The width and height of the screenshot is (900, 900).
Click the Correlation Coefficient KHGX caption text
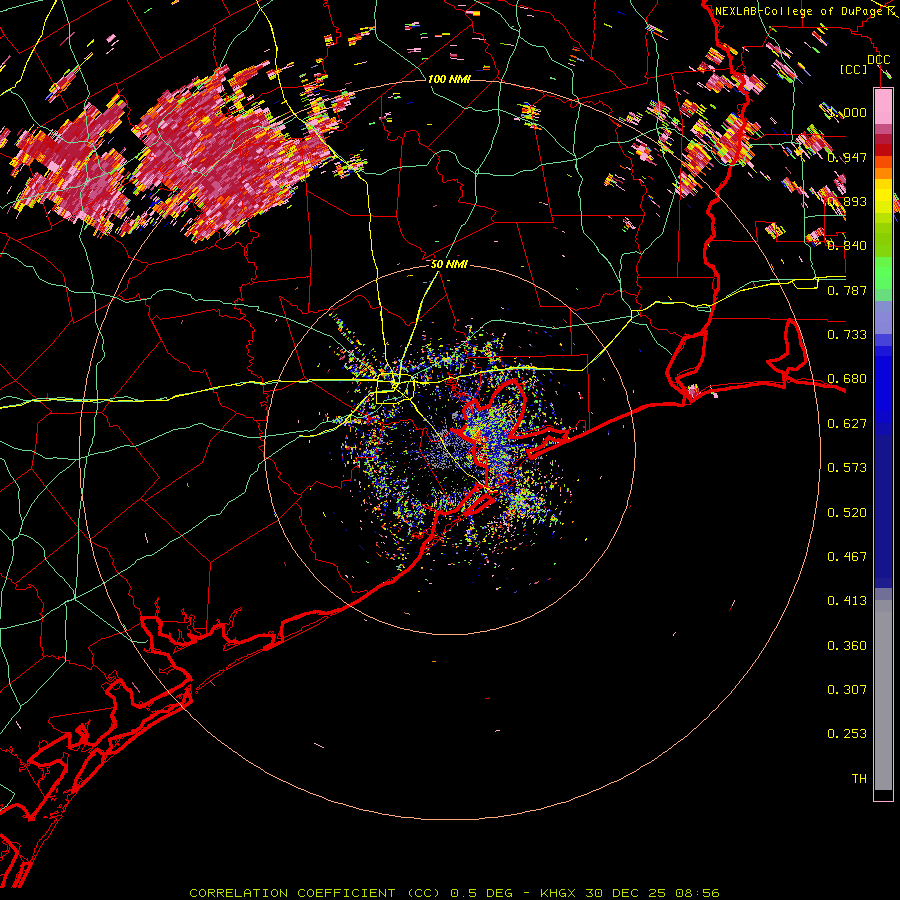[x=454, y=893]
